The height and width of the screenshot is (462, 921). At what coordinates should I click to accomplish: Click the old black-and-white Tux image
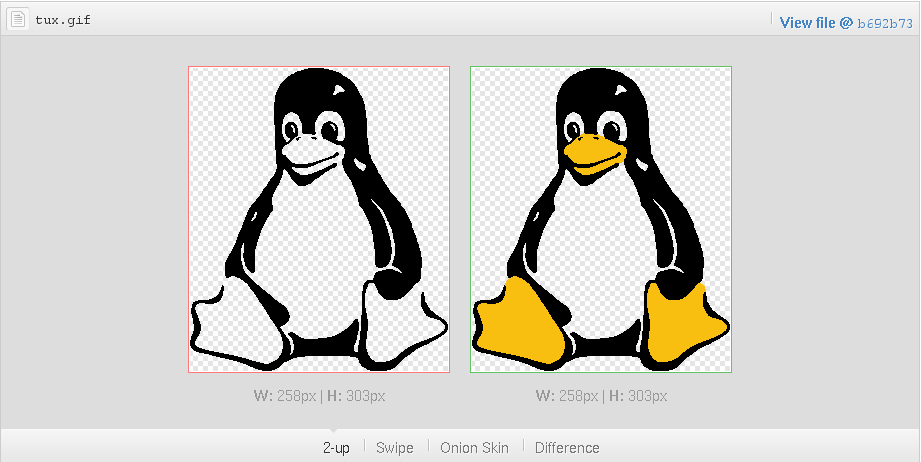point(319,220)
